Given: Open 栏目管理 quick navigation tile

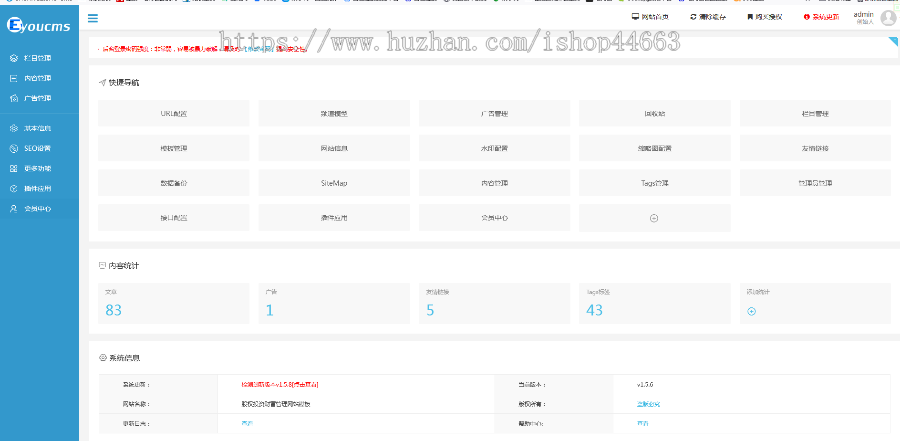Looking at the screenshot, I should [x=815, y=113].
